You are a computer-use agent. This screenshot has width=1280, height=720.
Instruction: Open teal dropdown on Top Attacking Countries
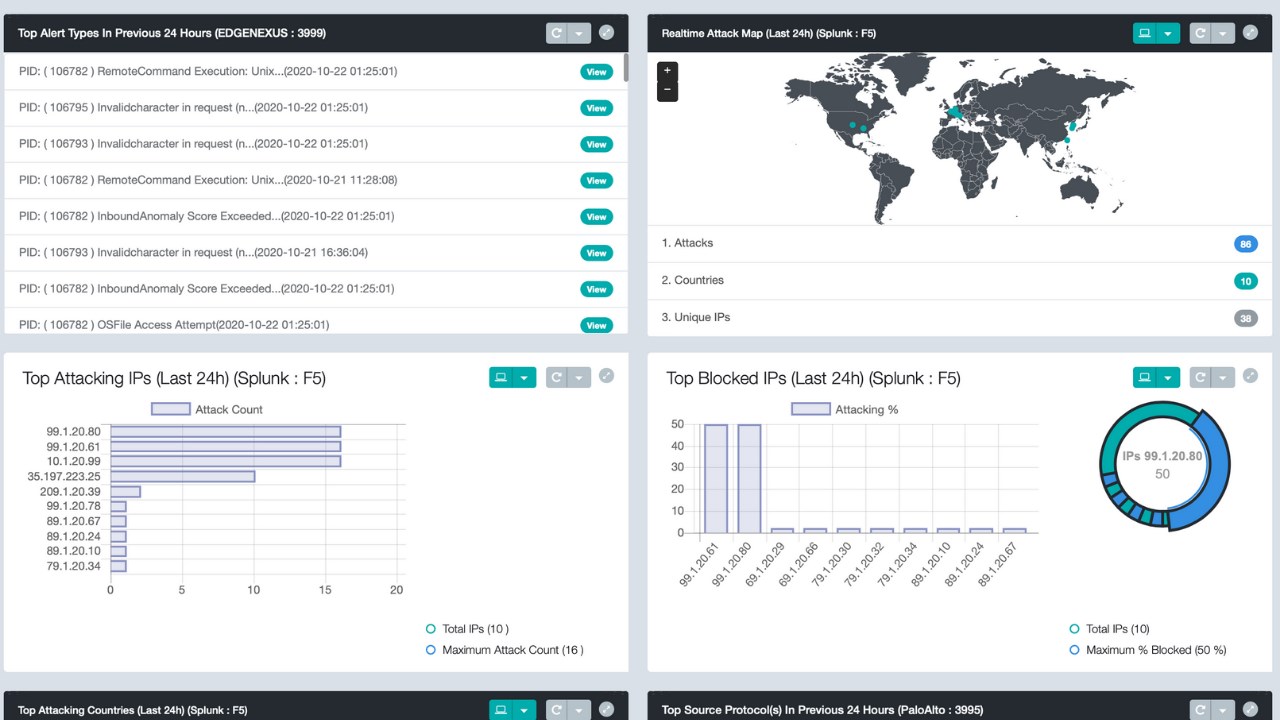[524, 710]
